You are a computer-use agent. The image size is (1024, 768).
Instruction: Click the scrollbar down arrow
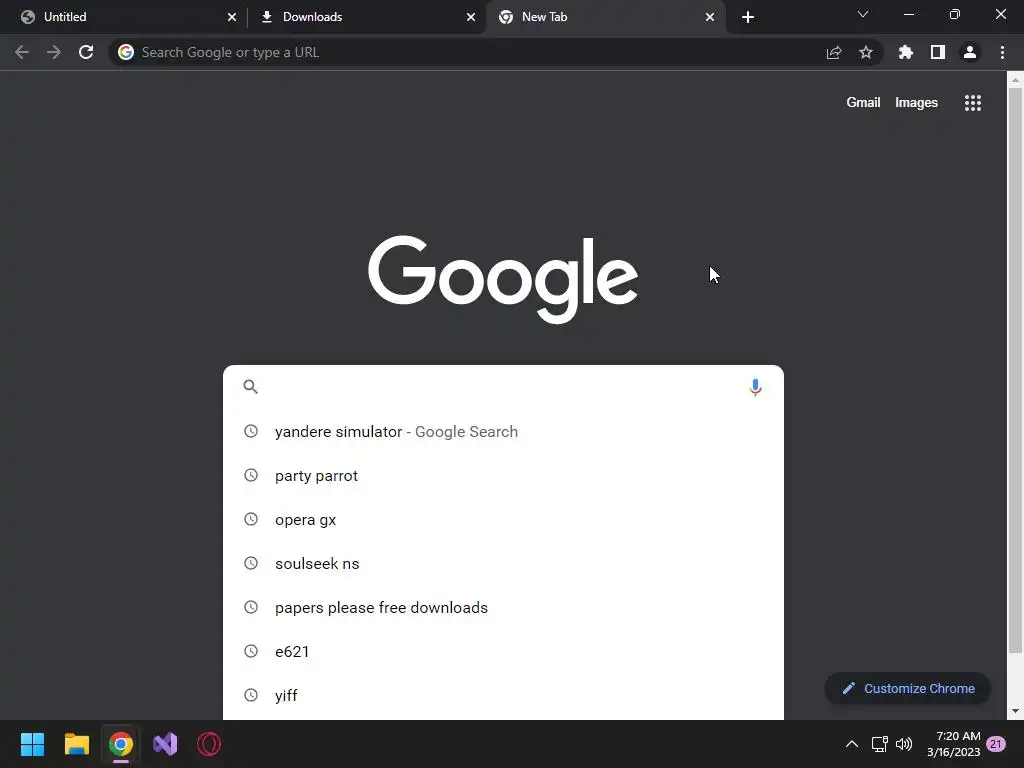click(x=1015, y=711)
